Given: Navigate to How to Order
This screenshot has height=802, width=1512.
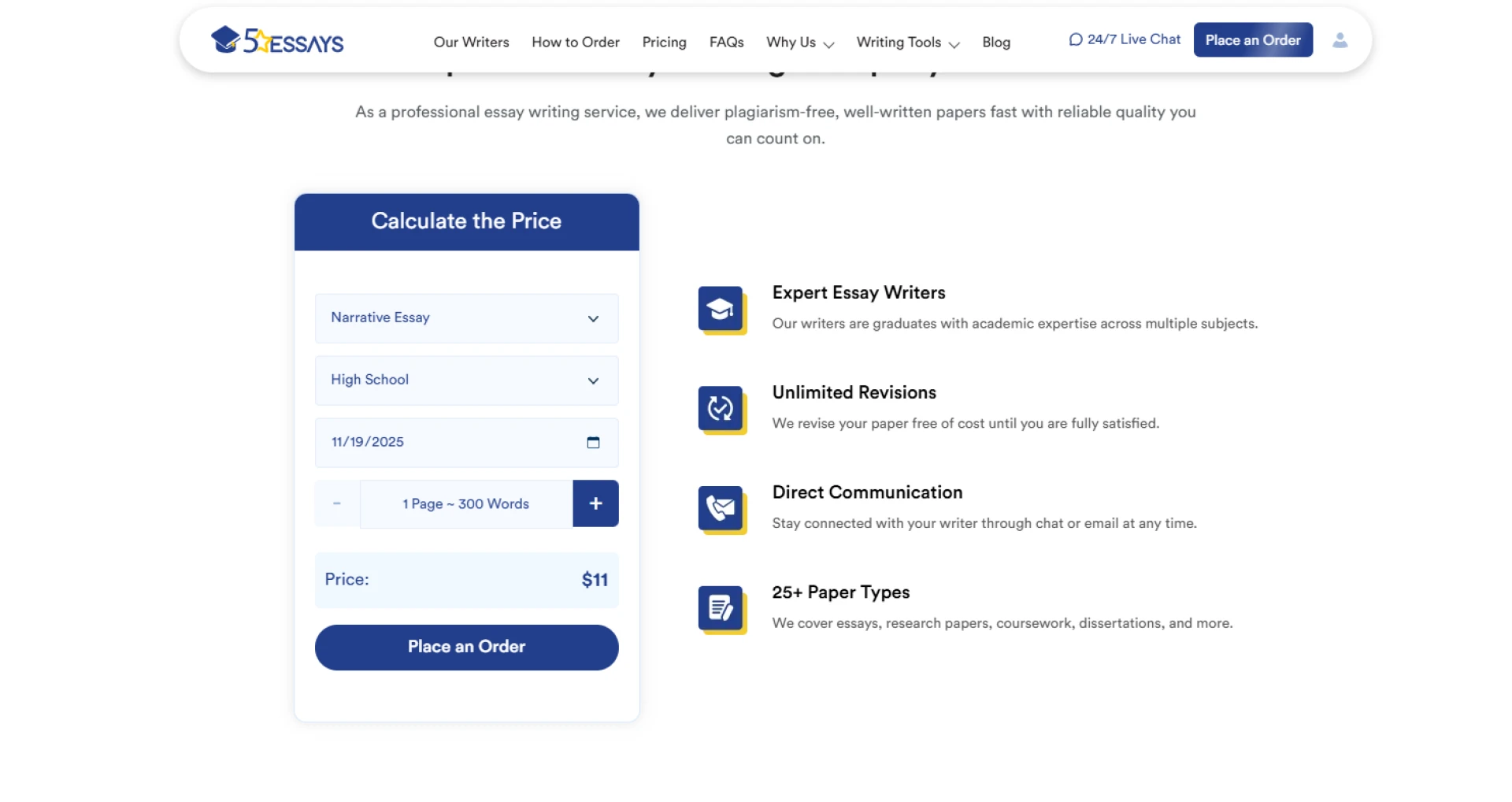Looking at the screenshot, I should click(x=575, y=43).
